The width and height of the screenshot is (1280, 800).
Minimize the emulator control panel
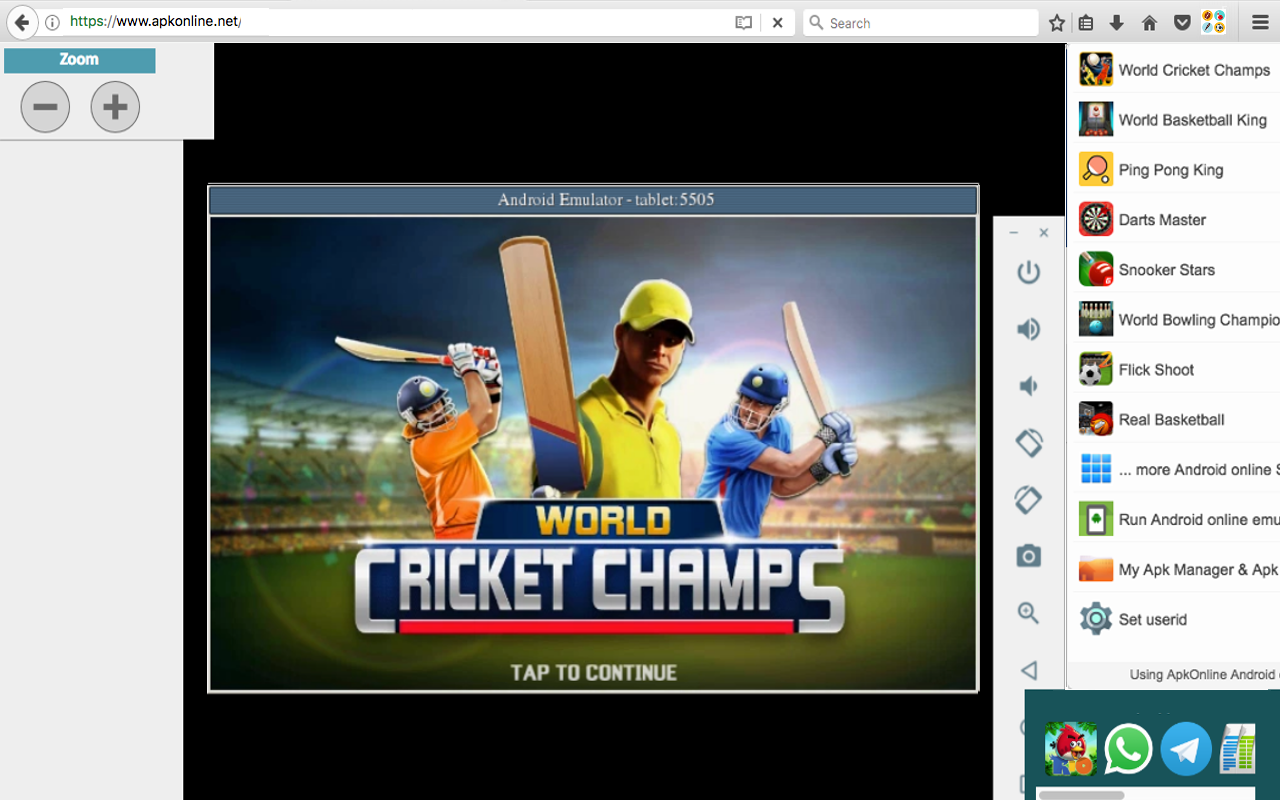[x=1014, y=232]
